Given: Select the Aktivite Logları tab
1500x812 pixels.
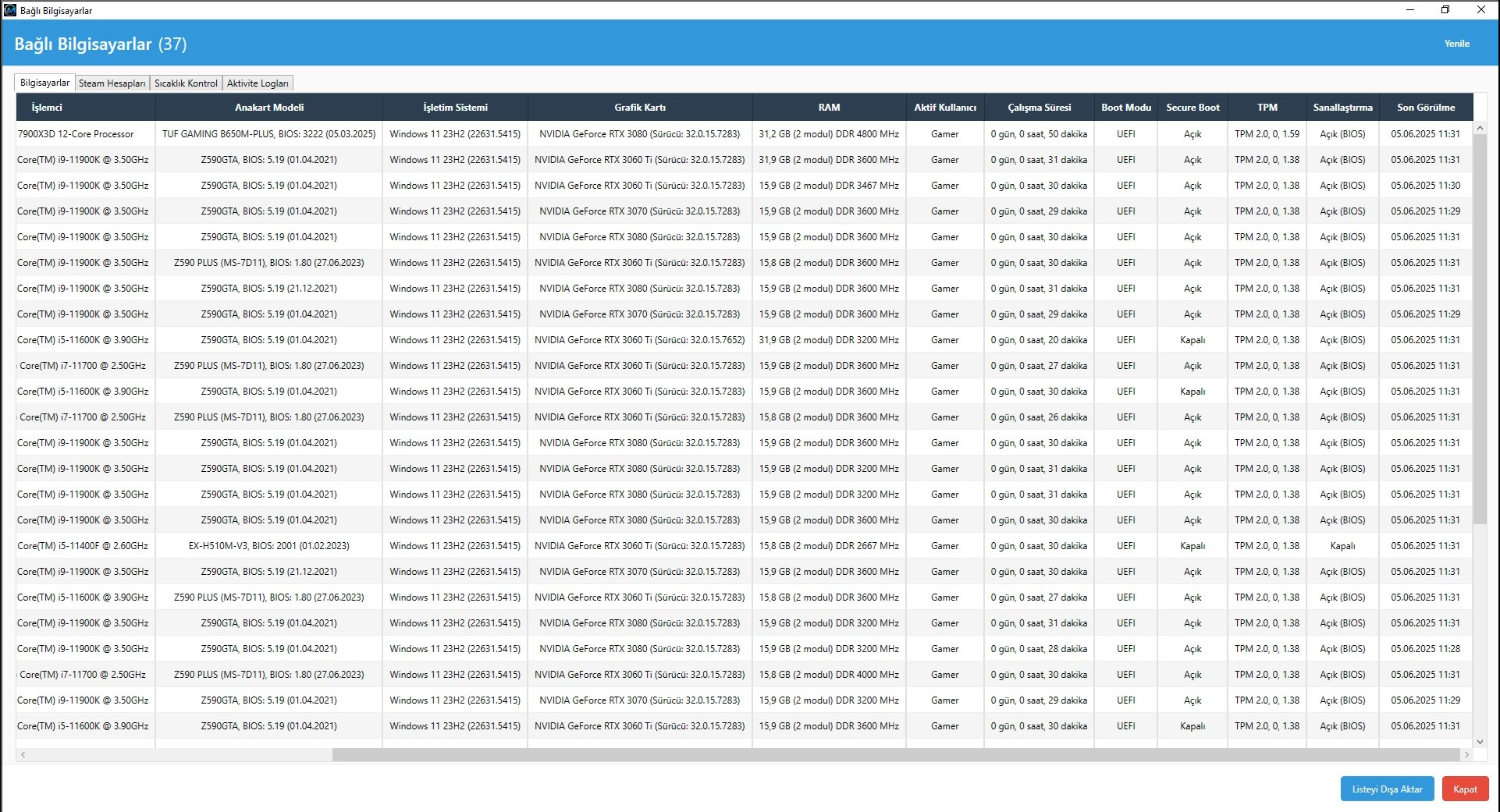Looking at the screenshot, I should click(x=258, y=83).
